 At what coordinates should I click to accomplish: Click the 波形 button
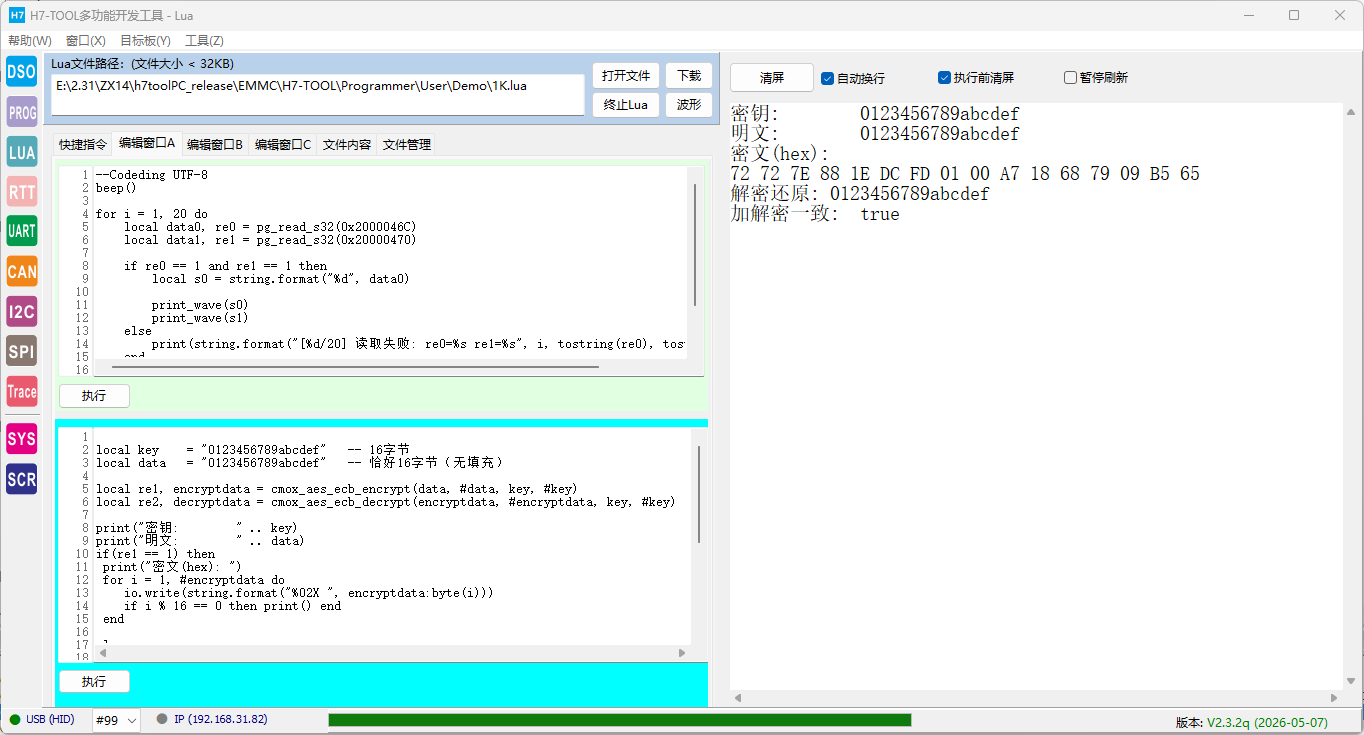coord(689,105)
